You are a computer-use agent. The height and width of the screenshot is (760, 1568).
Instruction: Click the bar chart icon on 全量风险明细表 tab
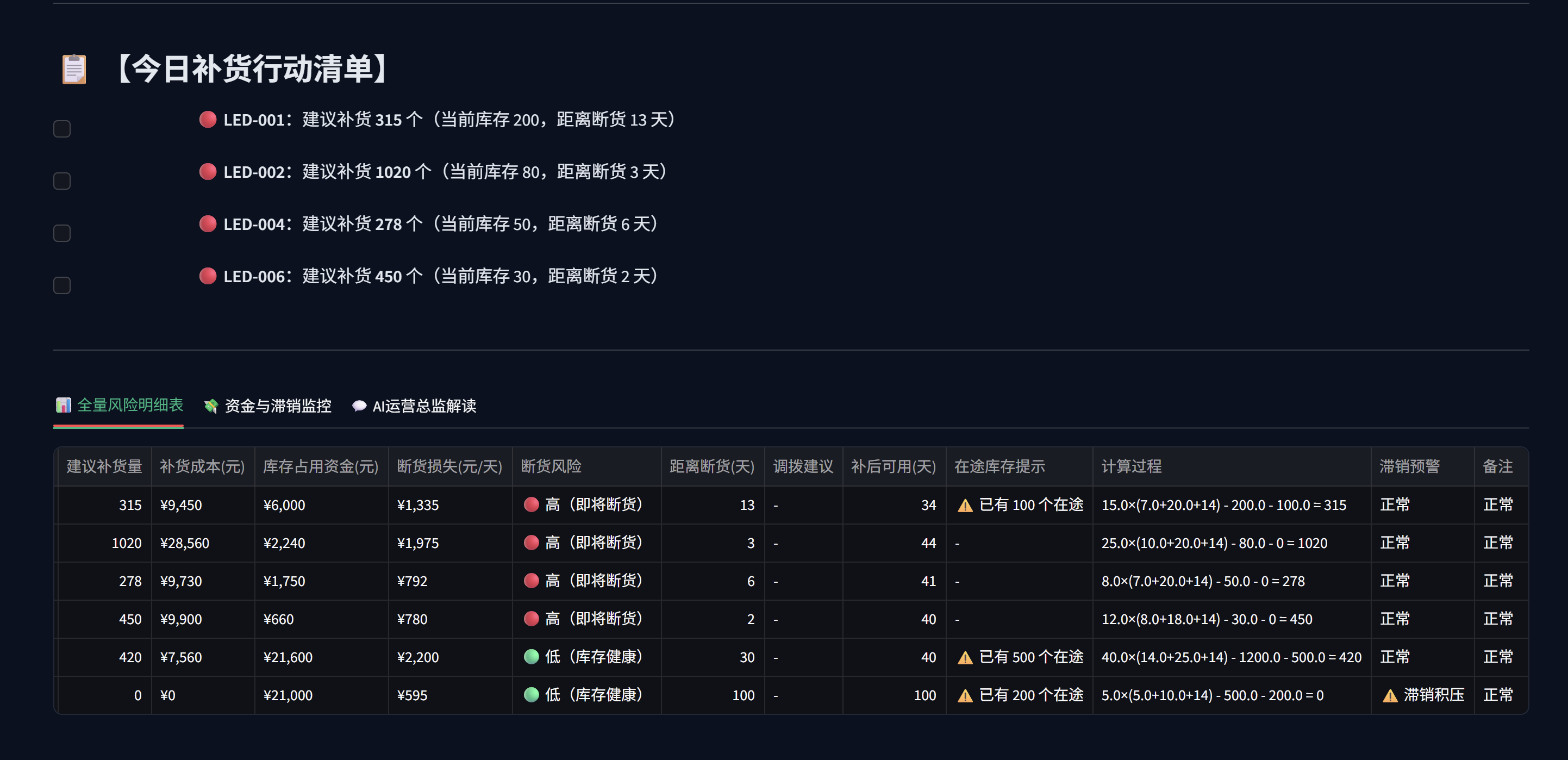pyautogui.click(x=63, y=405)
